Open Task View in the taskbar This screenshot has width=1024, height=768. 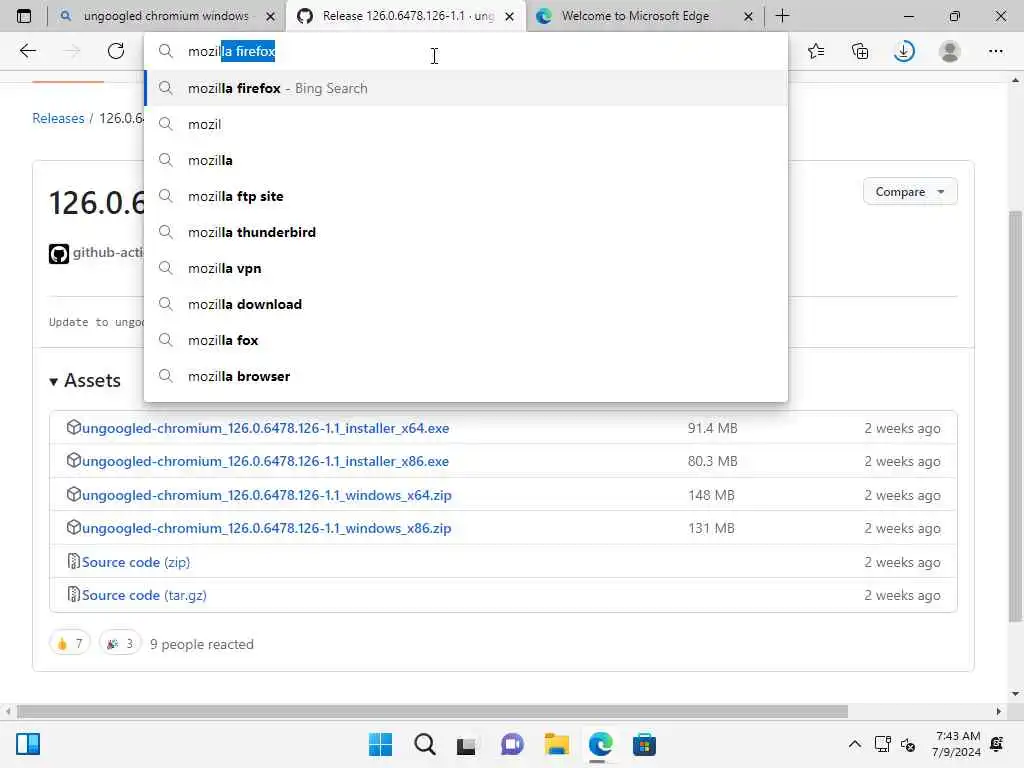(466, 745)
